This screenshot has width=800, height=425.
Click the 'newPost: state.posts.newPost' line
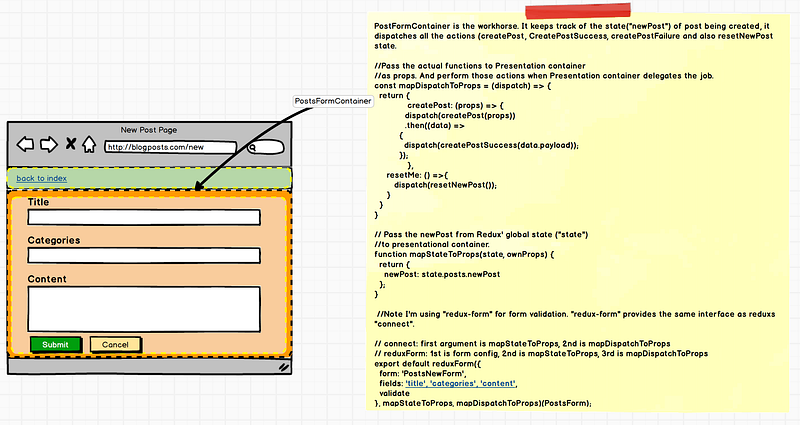442,274
